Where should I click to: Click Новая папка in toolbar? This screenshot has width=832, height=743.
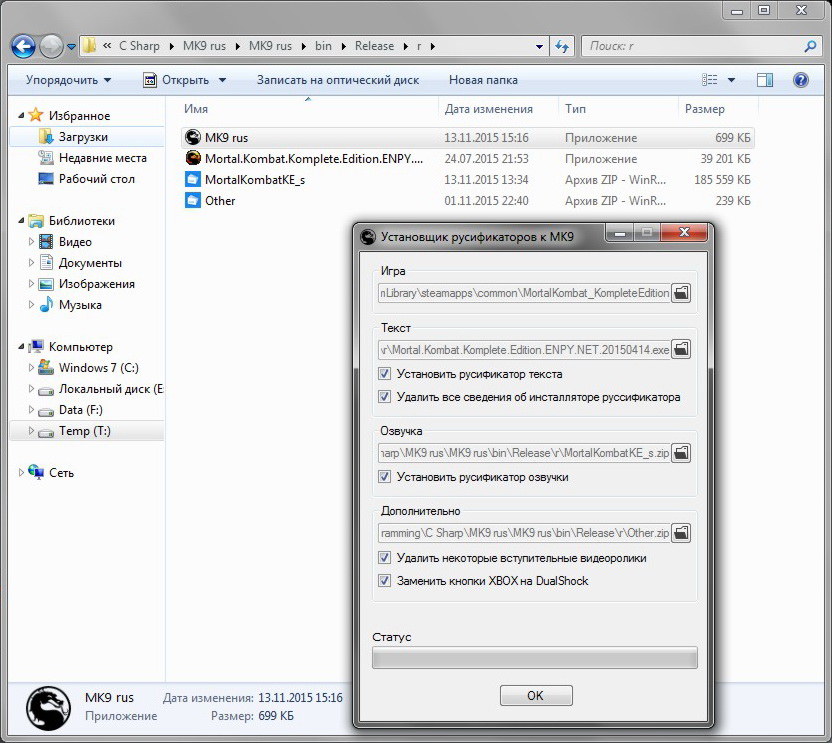coord(483,80)
